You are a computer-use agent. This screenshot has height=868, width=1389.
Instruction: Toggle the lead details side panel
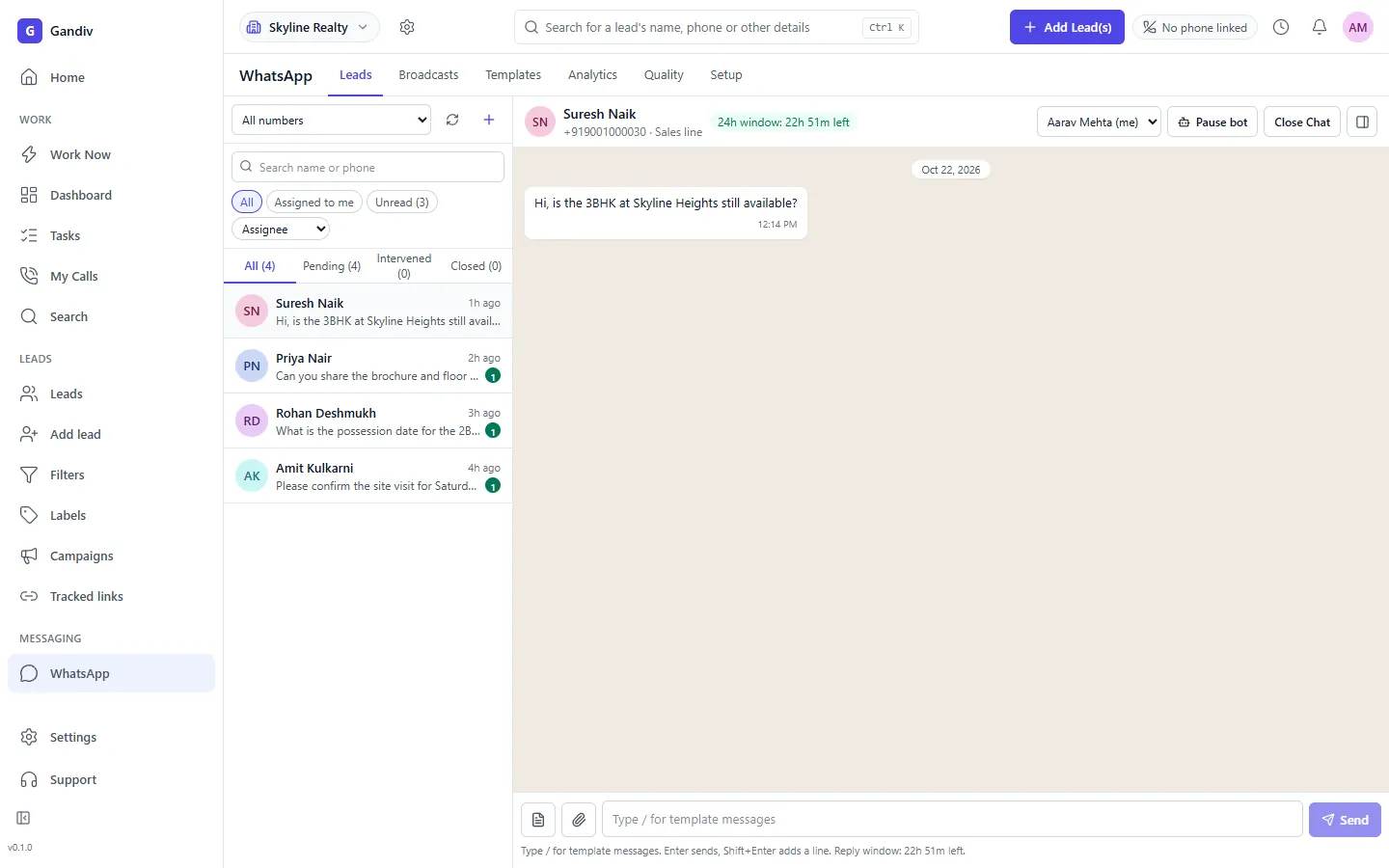[x=1362, y=122]
